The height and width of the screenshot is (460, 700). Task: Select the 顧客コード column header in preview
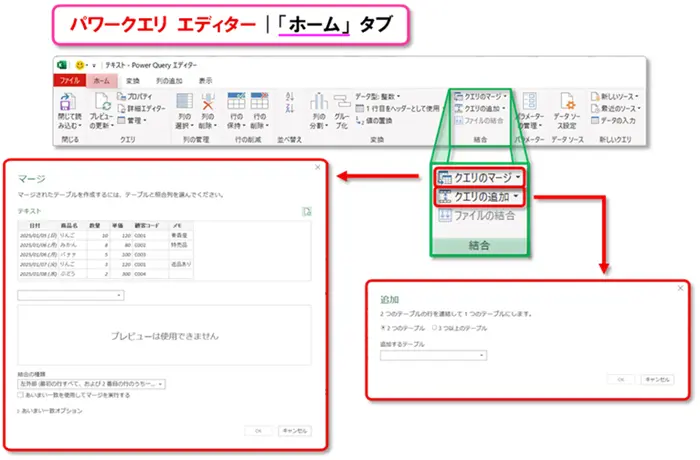pos(147,226)
